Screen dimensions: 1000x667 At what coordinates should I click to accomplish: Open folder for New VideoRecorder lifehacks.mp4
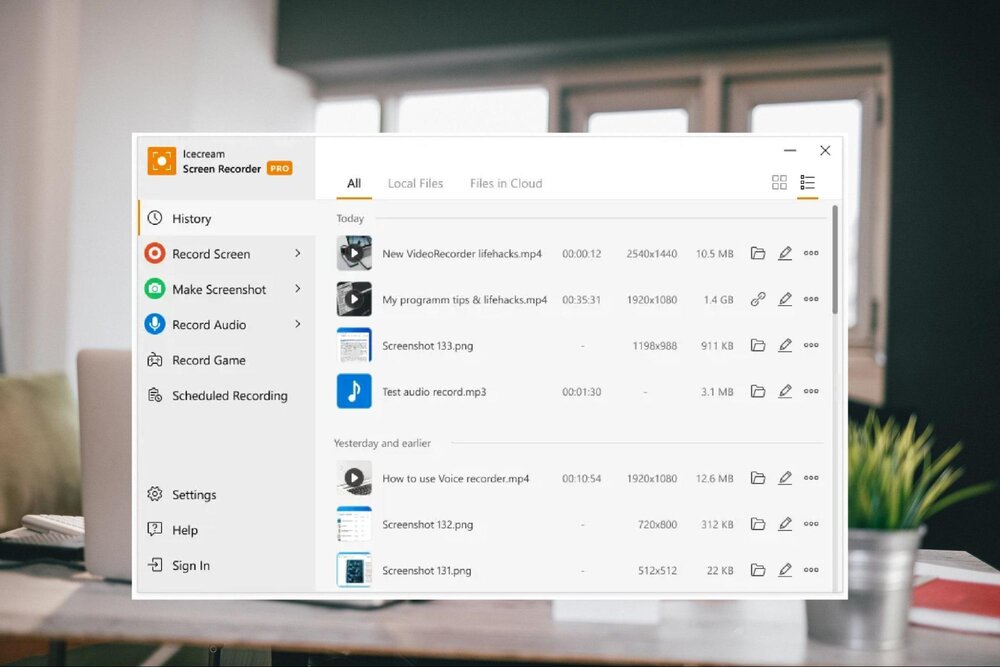point(758,254)
